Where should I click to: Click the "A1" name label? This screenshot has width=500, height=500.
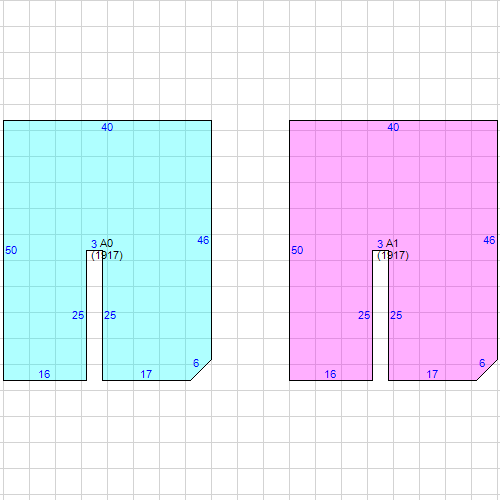pos(392,243)
